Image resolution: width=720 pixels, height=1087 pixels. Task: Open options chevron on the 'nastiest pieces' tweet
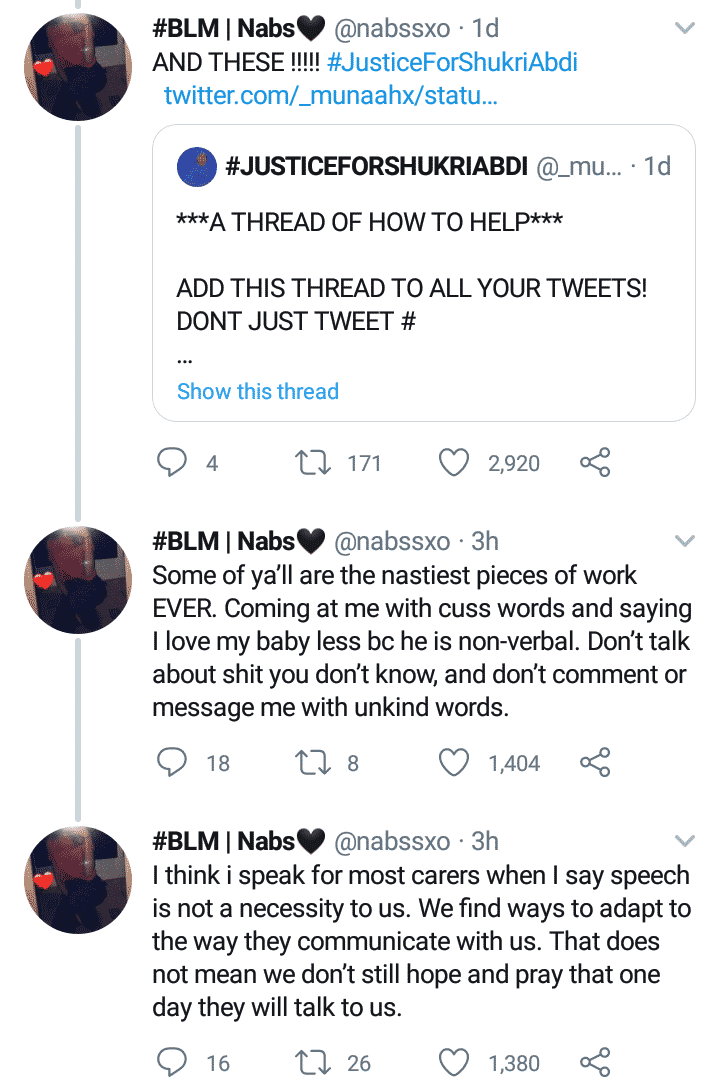tap(685, 541)
